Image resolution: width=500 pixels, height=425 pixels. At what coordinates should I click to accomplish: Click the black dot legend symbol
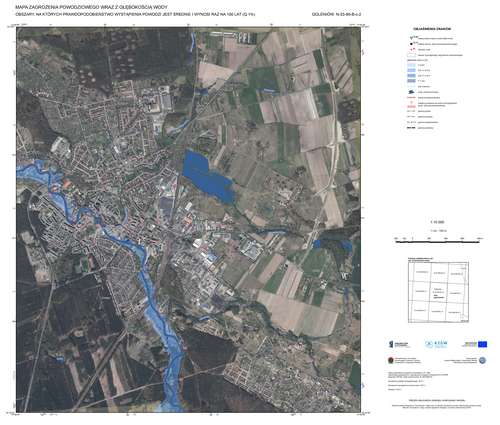[411, 44]
